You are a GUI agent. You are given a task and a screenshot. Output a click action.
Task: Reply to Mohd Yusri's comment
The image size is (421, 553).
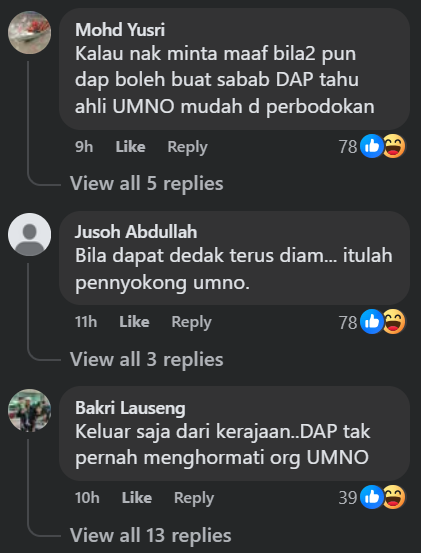coord(187,147)
